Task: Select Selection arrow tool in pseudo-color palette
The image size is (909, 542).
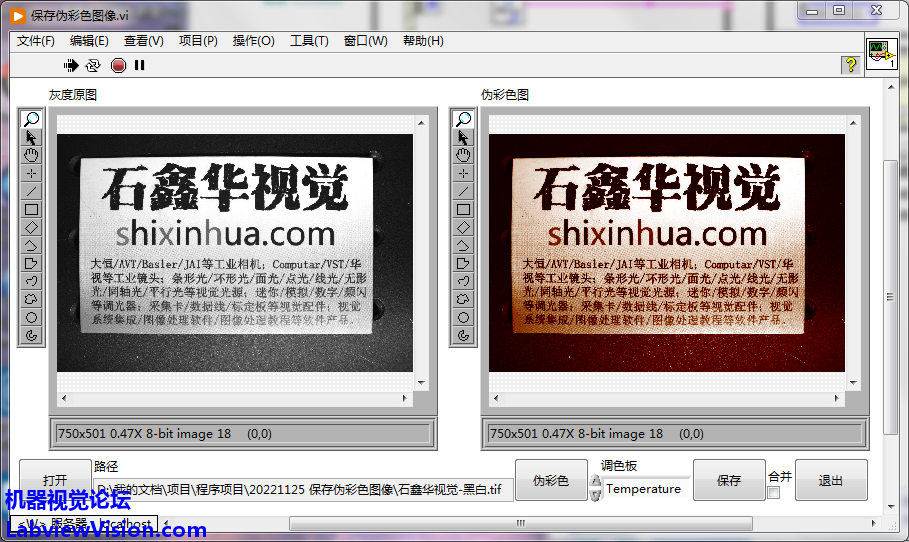Action: coord(463,137)
